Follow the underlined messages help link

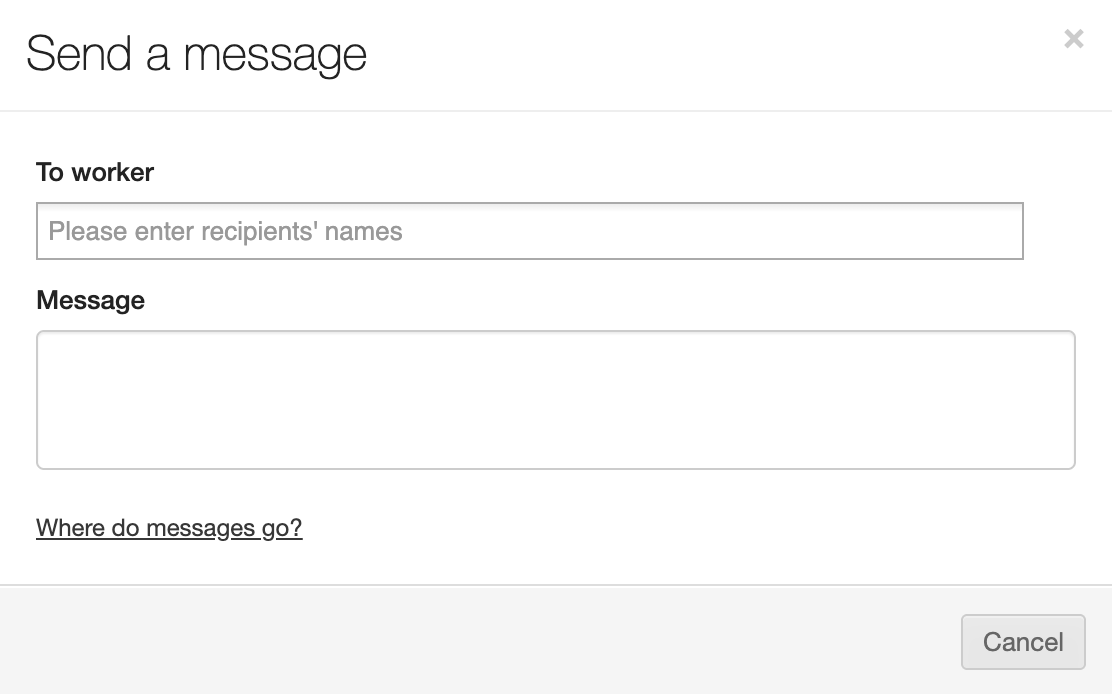coord(169,527)
